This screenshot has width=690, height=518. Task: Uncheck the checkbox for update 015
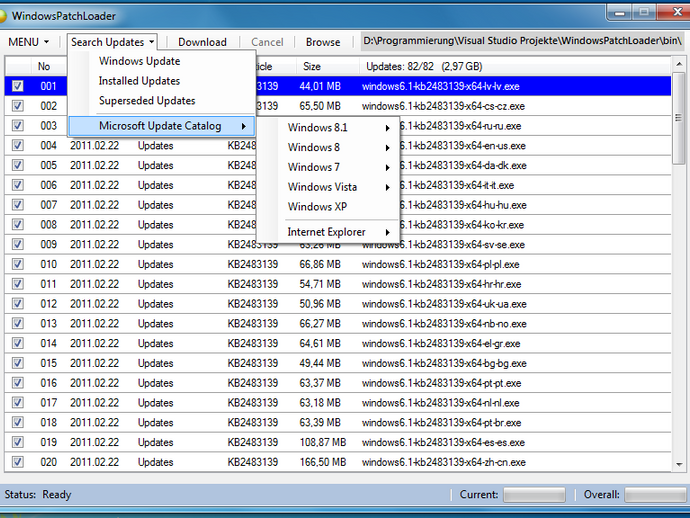coord(18,363)
